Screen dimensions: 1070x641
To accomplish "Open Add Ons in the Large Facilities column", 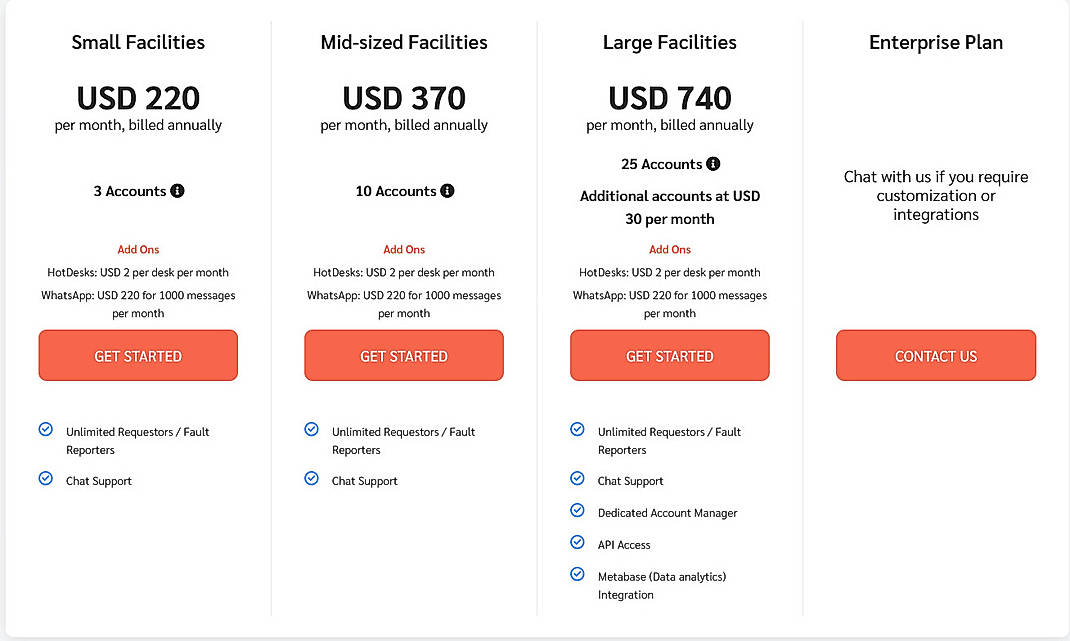I will coord(669,249).
